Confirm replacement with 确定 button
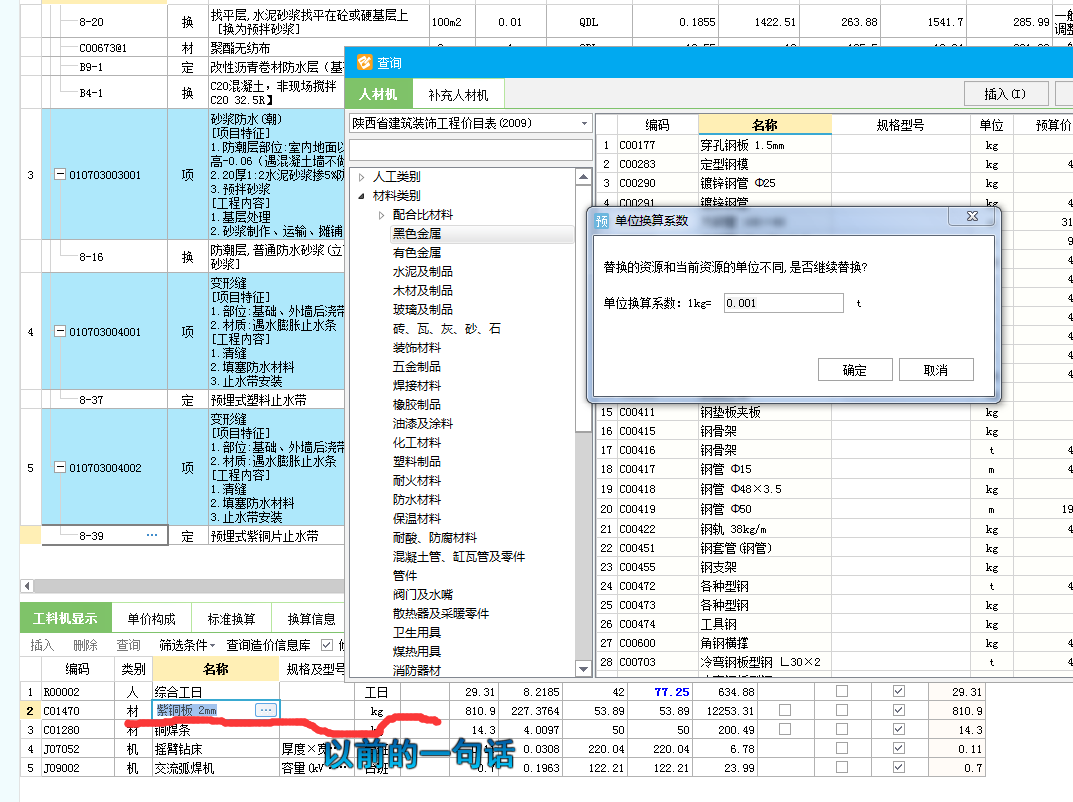 (x=855, y=370)
